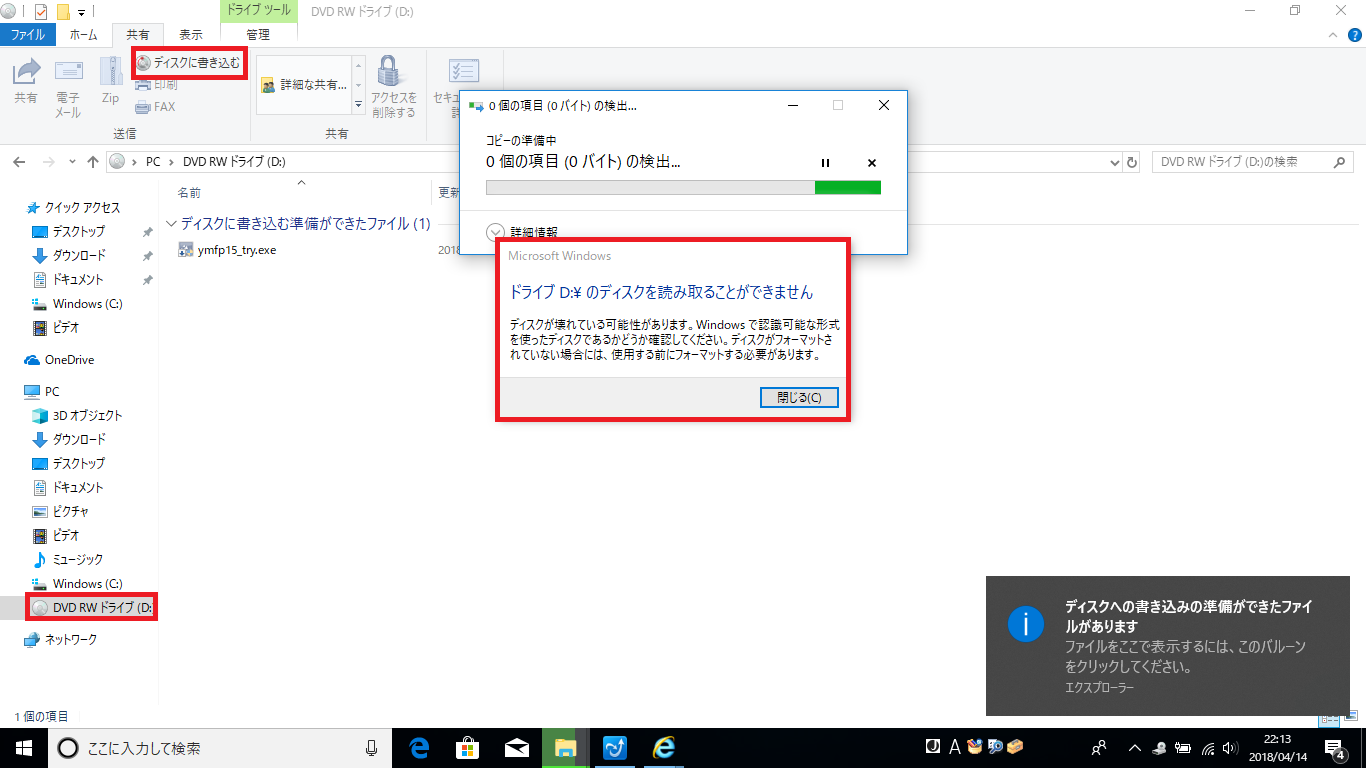Select the ディスクに書き込む (Burn to disc) icon
Viewport: 1366px width, 768px height.
tap(190, 62)
